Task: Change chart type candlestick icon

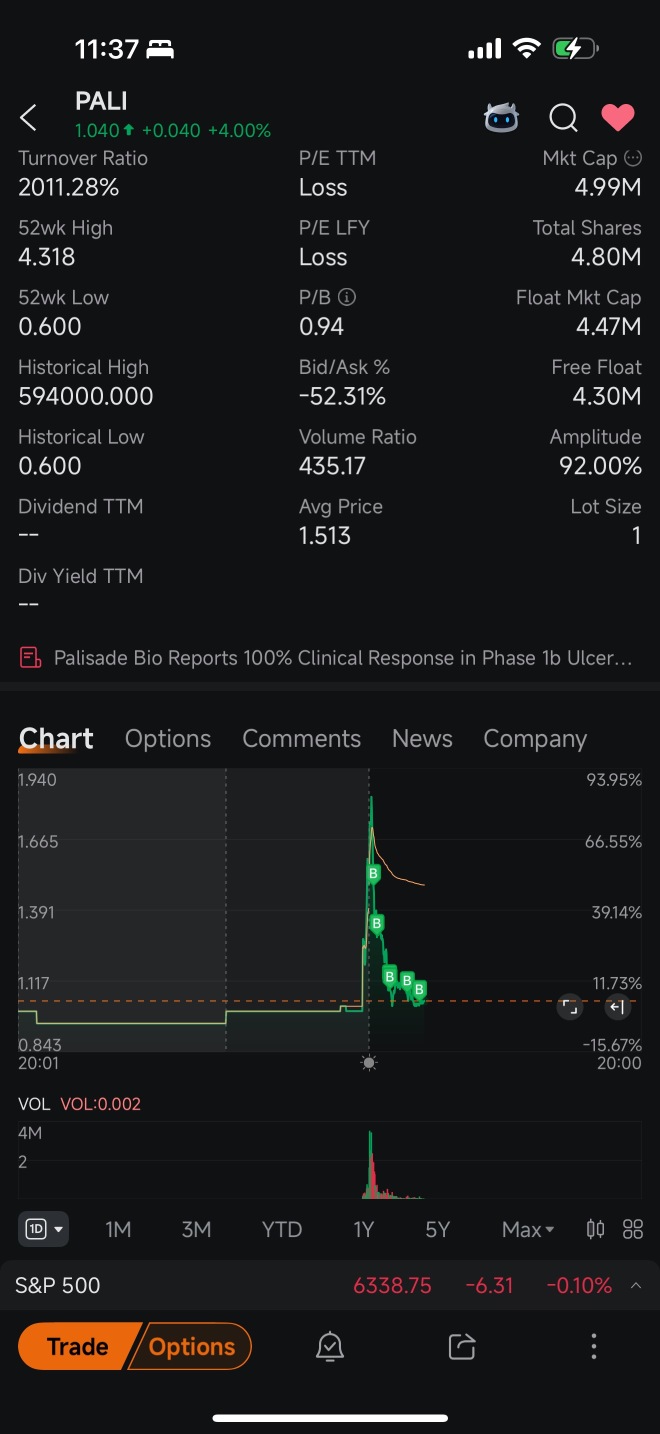Action: (x=595, y=1229)
